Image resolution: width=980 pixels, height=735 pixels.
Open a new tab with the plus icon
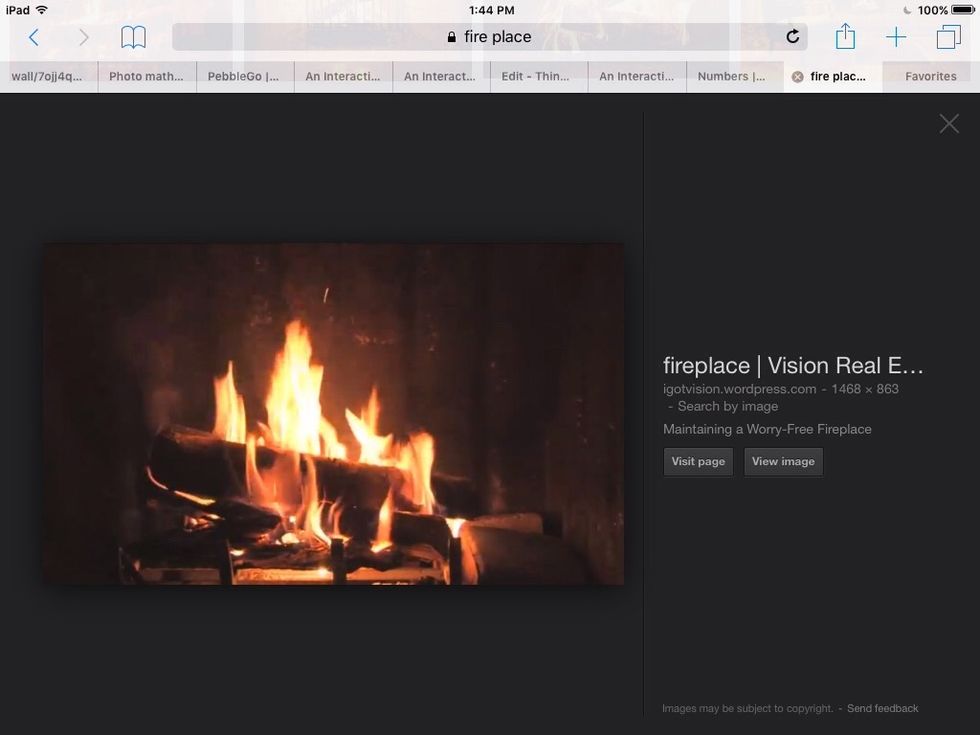point(896,37)
